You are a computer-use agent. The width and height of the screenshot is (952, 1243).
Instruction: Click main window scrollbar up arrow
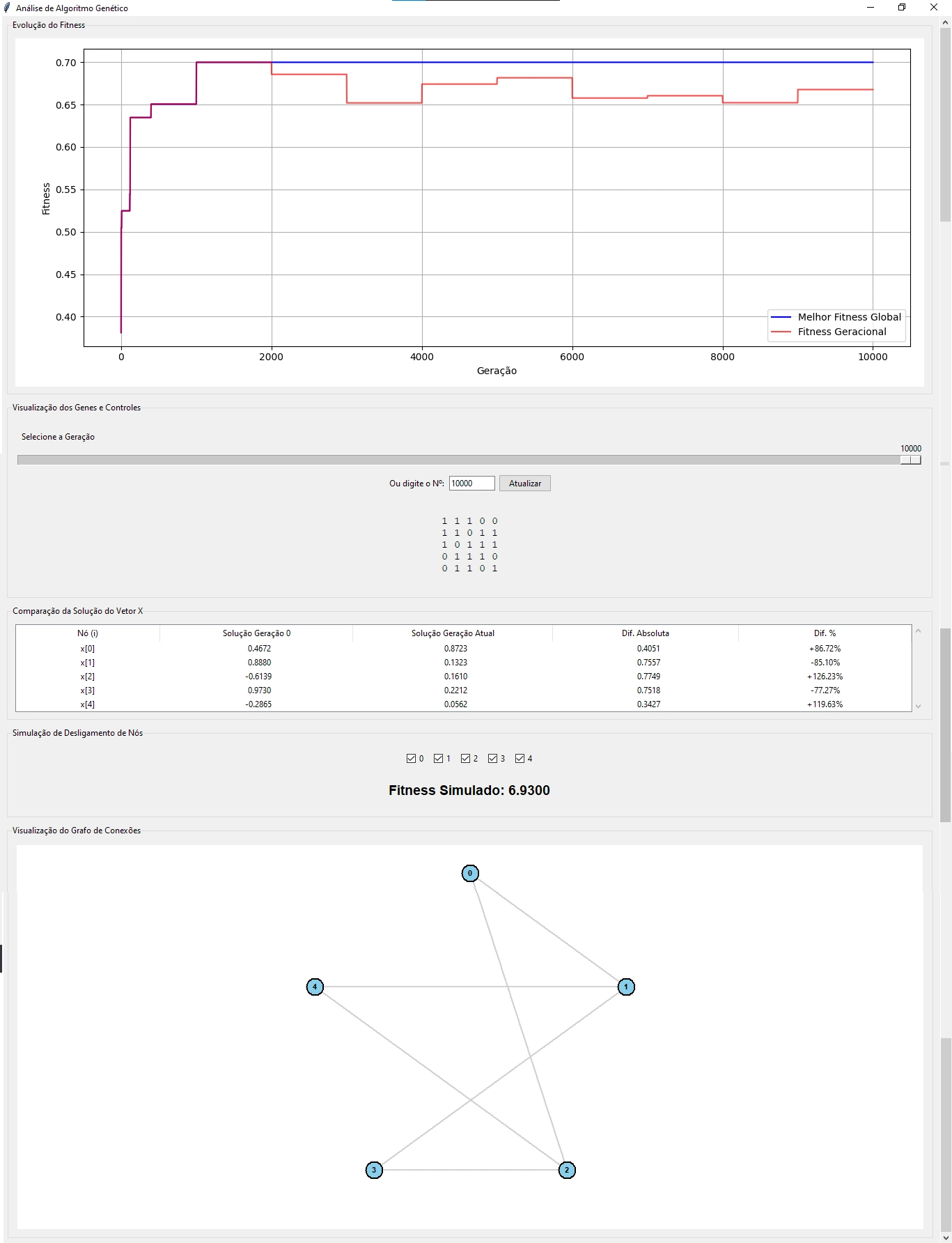[x=945, y=23]
